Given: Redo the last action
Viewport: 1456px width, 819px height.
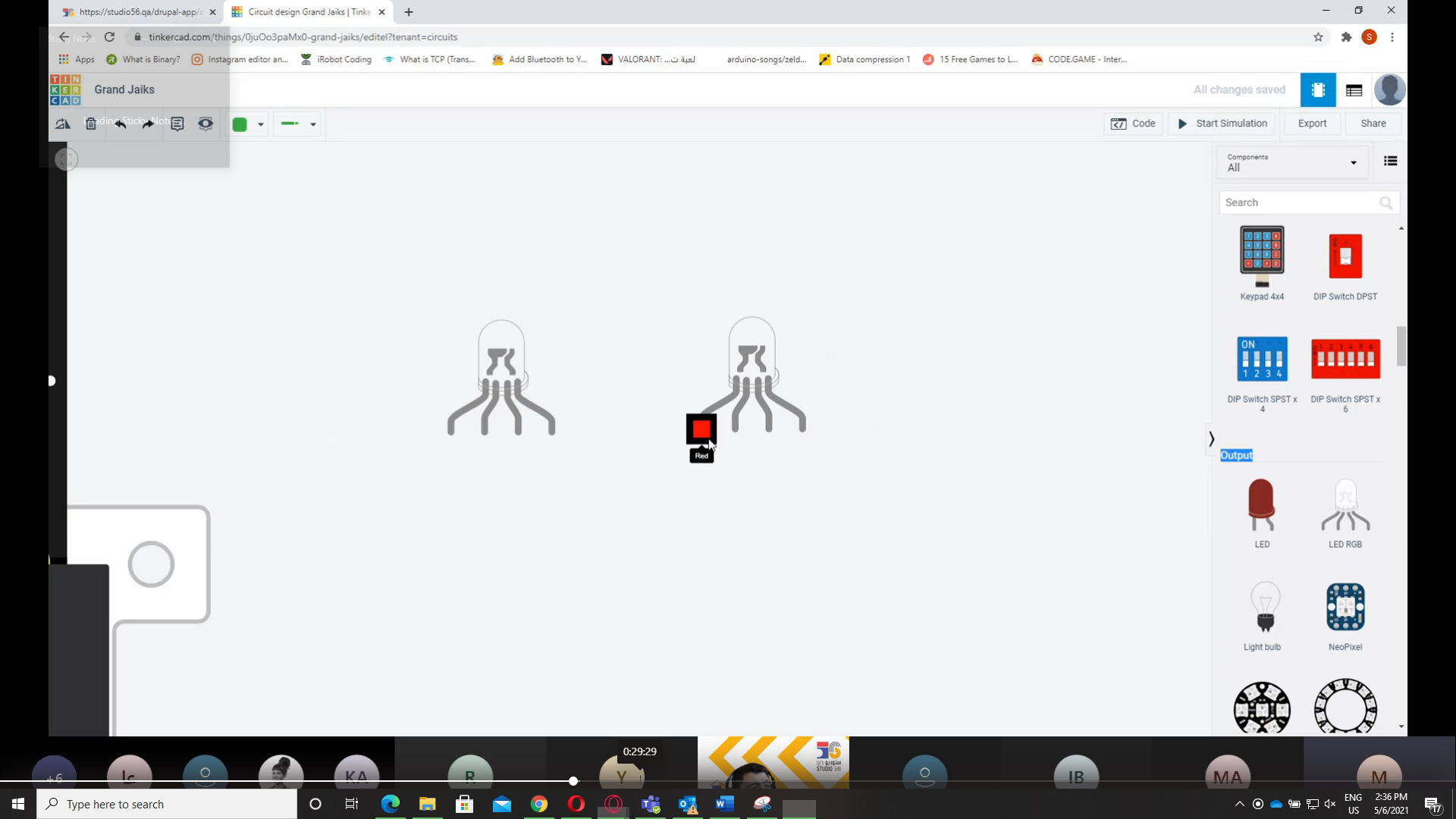Looking at the screenshot, I should 149,124.
